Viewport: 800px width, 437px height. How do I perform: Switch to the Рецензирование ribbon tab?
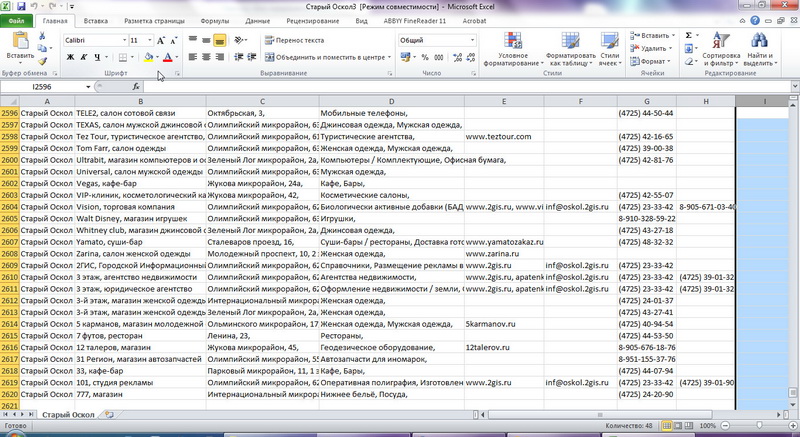point(312,21)
